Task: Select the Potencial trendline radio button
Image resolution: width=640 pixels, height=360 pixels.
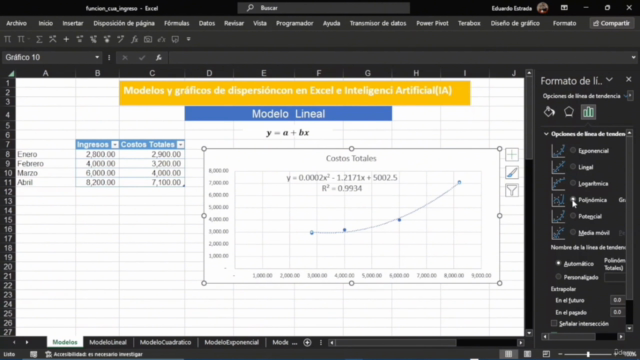Action: coord(573,216)
